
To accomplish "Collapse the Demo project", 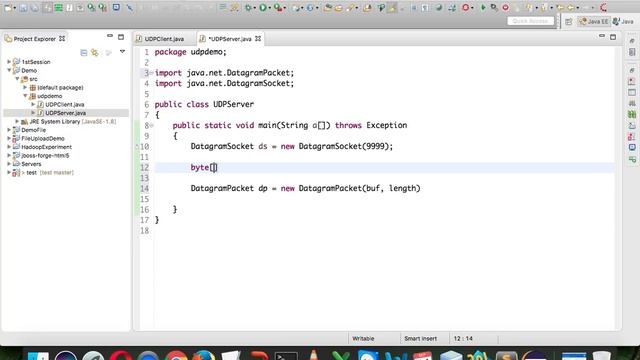I will pos(9,70).
